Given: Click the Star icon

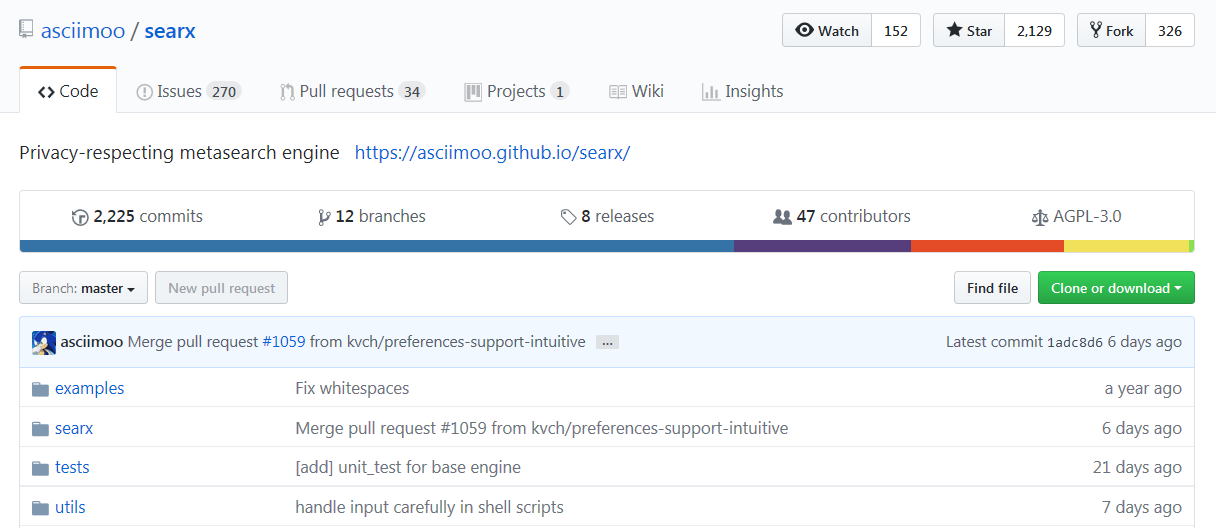Looking at the screenshot, I should tap(954, 30).
